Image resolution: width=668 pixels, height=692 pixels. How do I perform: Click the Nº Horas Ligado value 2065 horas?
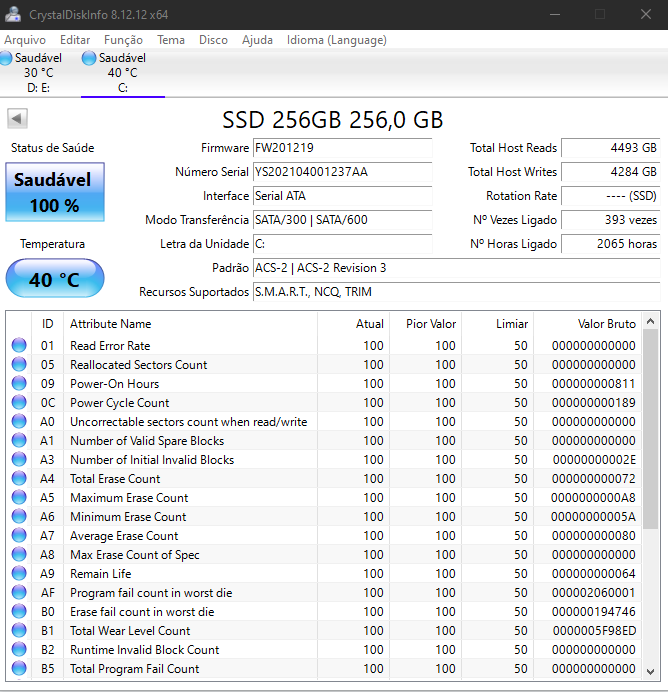pyautogui.click(x=611, y=244)
